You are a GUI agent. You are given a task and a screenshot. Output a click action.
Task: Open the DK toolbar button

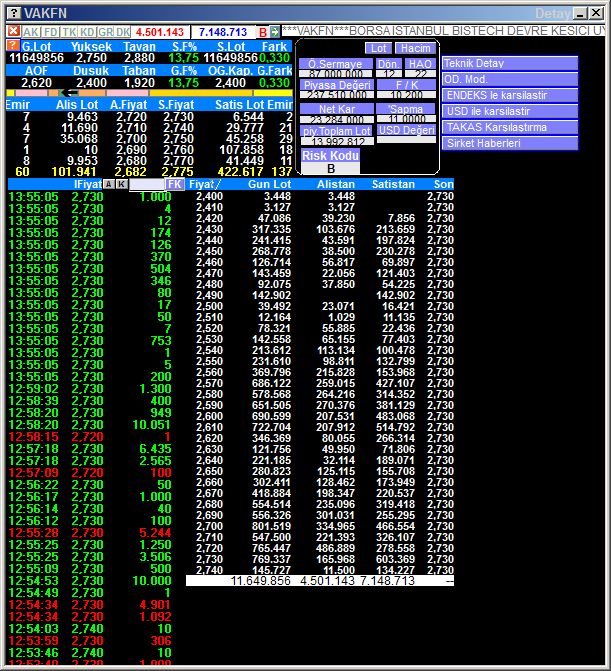123,32
